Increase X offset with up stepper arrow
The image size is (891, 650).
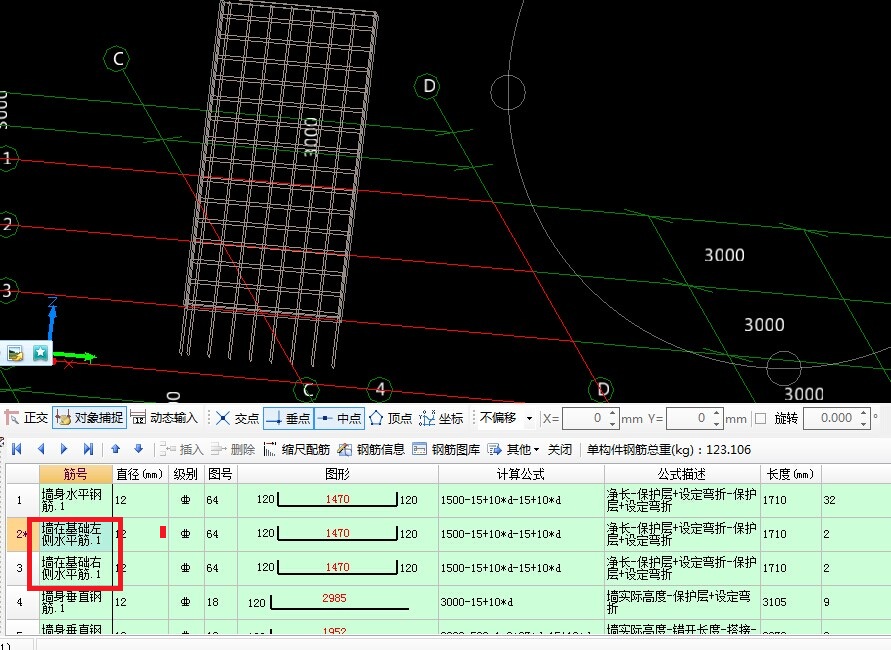point(612,414)
